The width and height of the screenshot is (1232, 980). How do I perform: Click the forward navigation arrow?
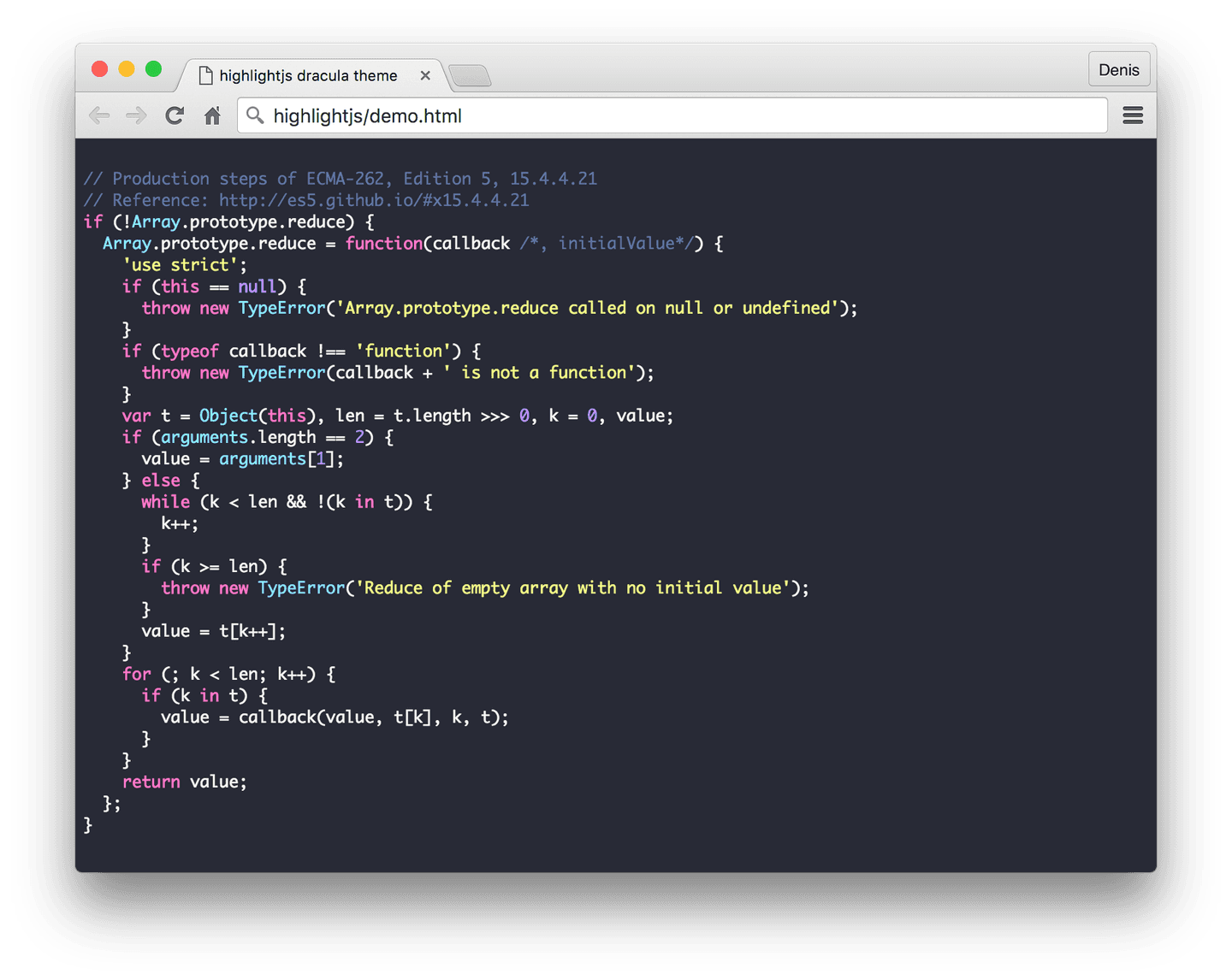(x=136, y=115)
